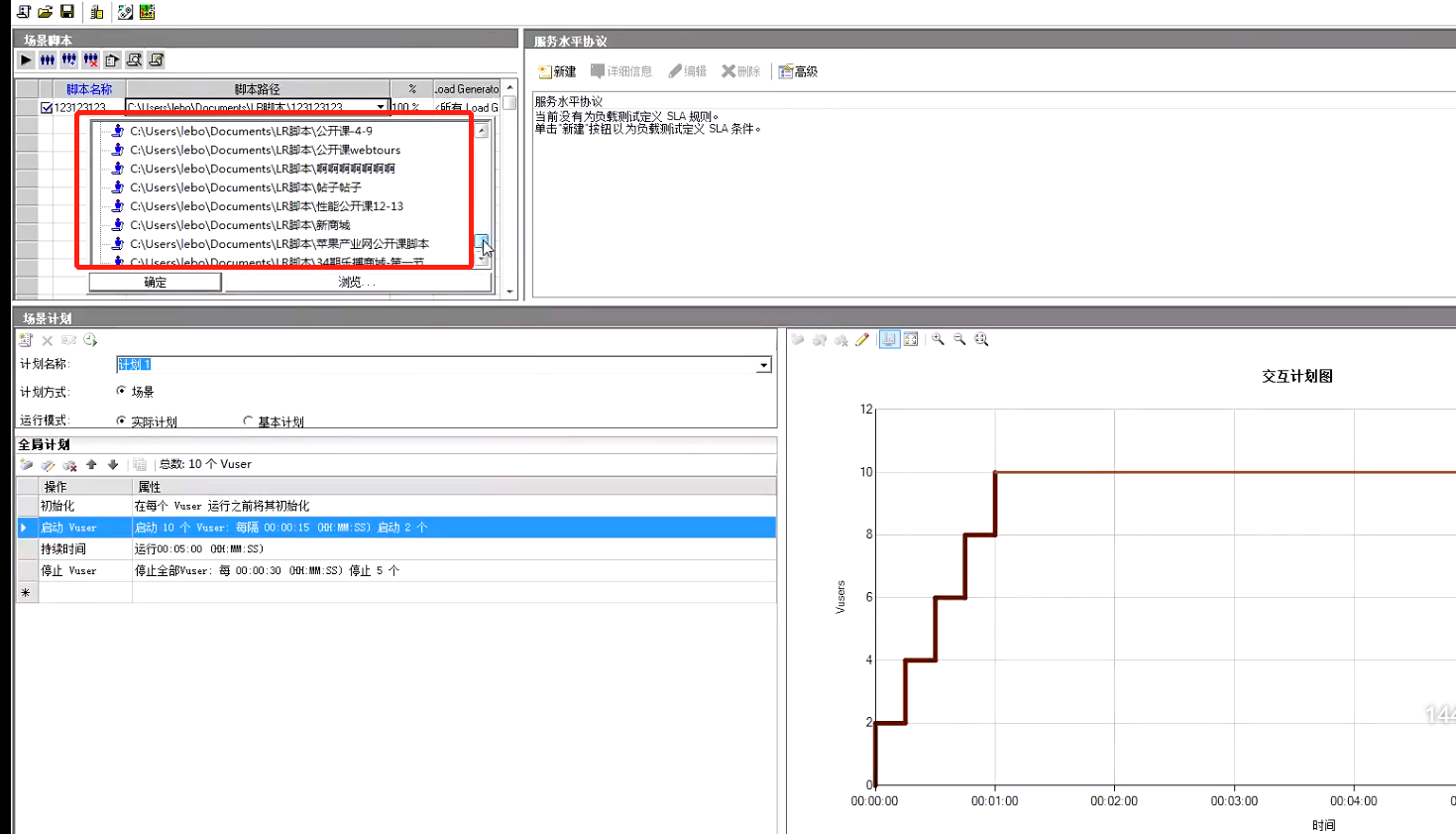The height and width of the screenshot is (834, 1456).
Task: Click the remove Vusers icon with red X
Action: (91, 60)
